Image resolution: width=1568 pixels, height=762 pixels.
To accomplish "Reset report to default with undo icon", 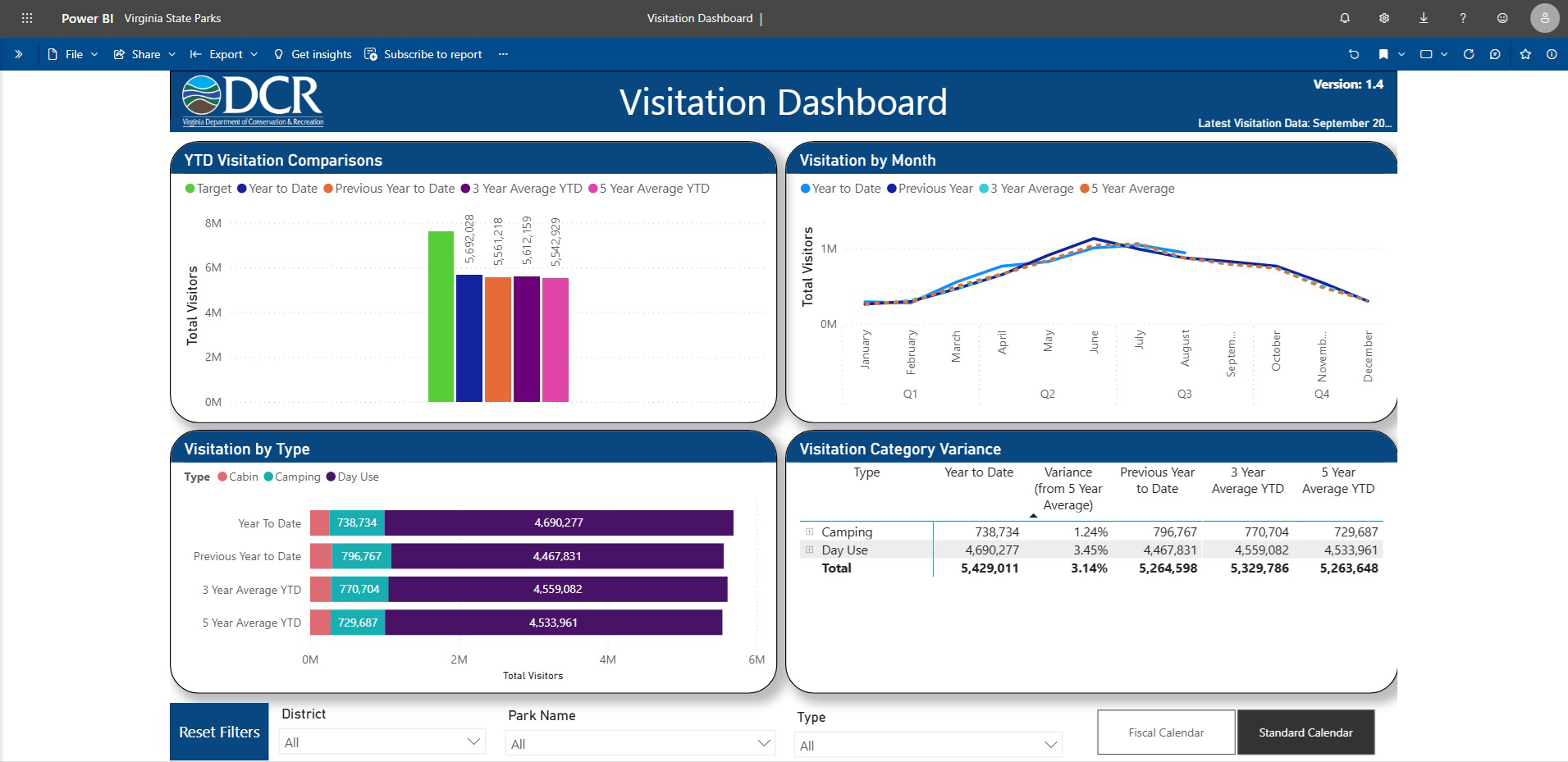I will (1354, 54).
